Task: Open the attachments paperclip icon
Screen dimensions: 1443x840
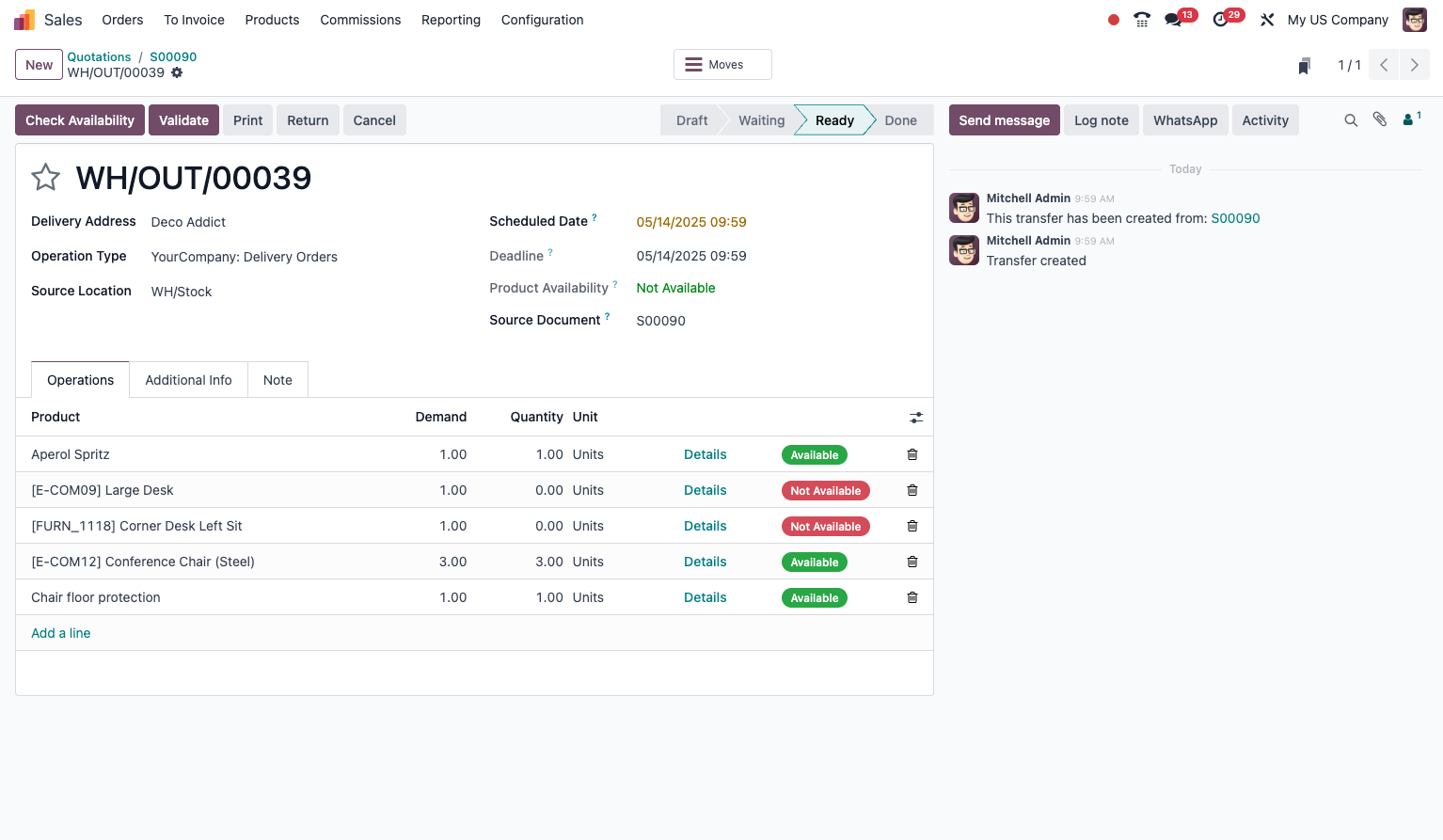Action: point(1380,119)
